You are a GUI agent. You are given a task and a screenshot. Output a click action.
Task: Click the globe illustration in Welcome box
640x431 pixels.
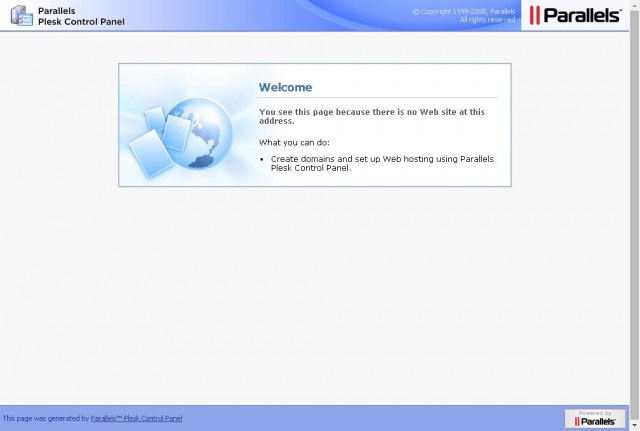tap(200, 133)
